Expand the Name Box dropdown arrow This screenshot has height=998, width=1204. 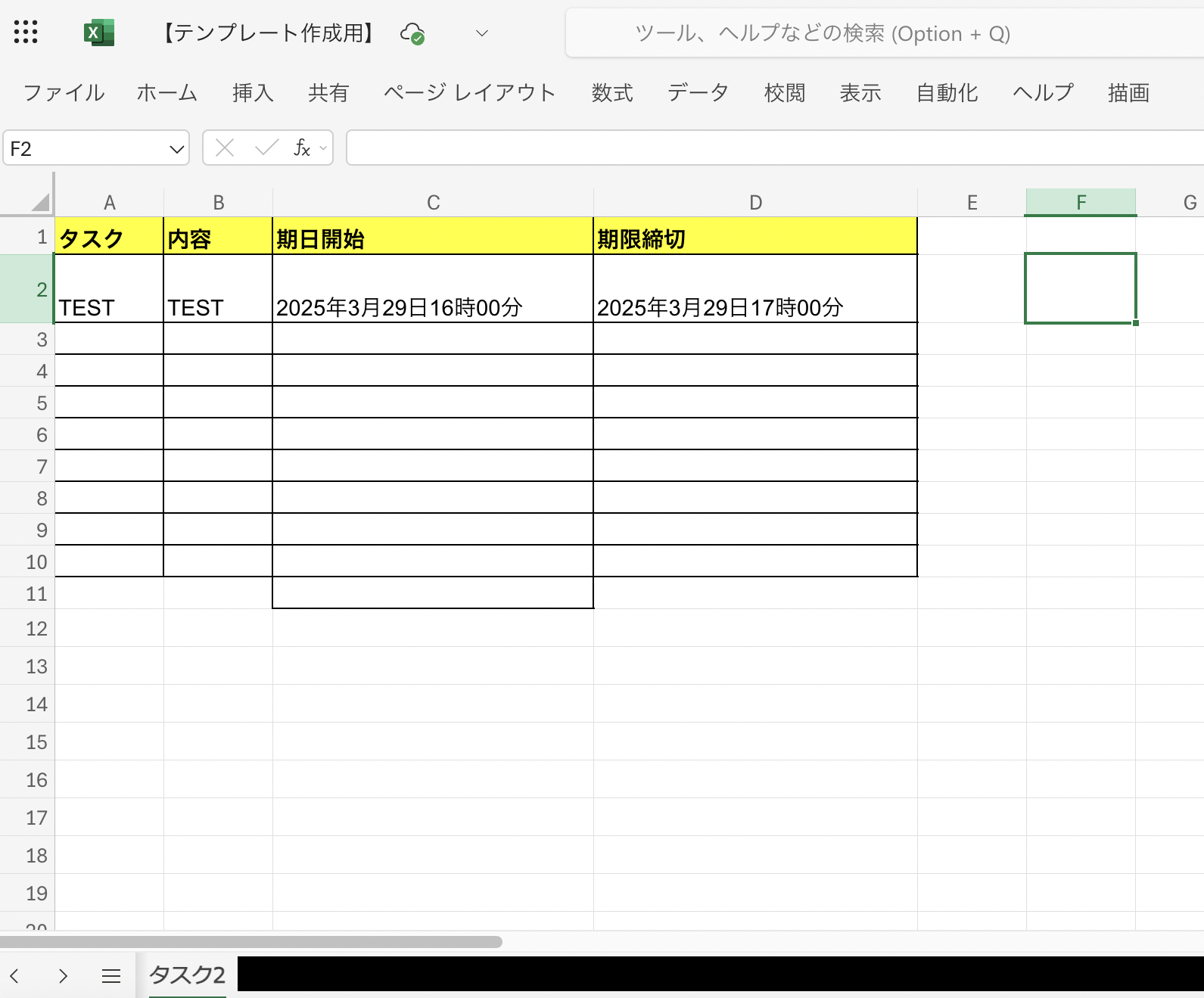[x=177, y=149]
